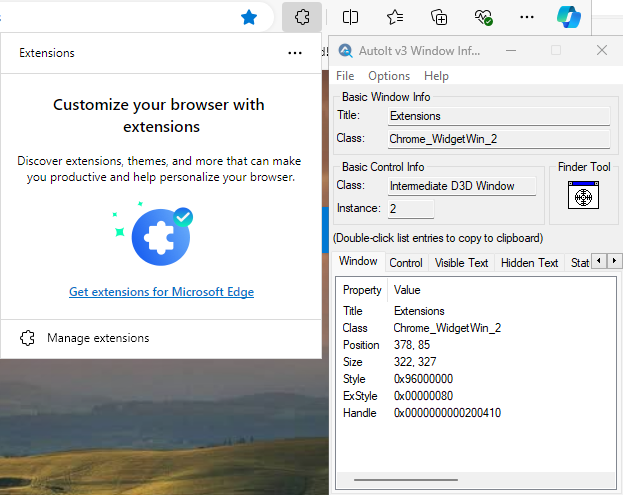Click the blue favorites star in address bar
This screenshot has height=495, width=623.
coord(249,17)
